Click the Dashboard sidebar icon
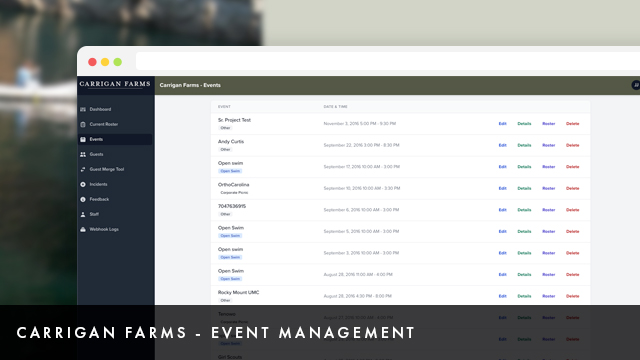The width and height of the screenshot is (640, 360). click(83, 109)
